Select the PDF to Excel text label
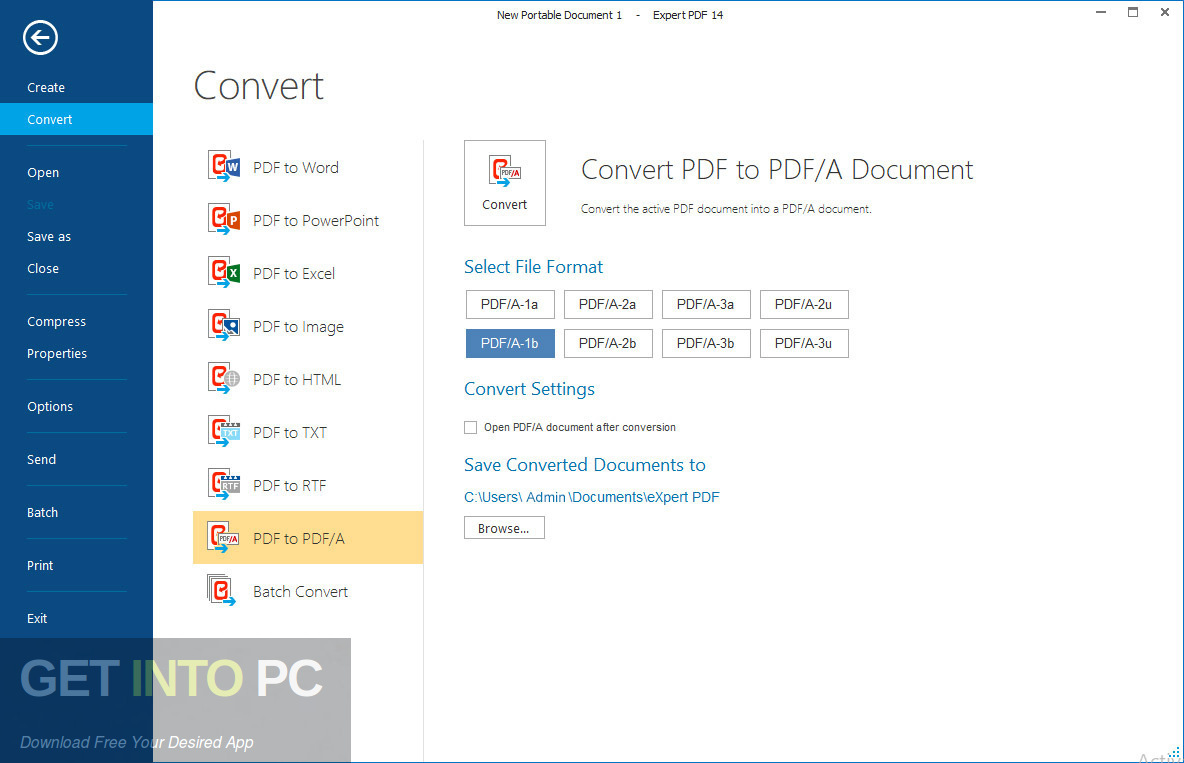Screen dimensions: 1184x763 294,273
